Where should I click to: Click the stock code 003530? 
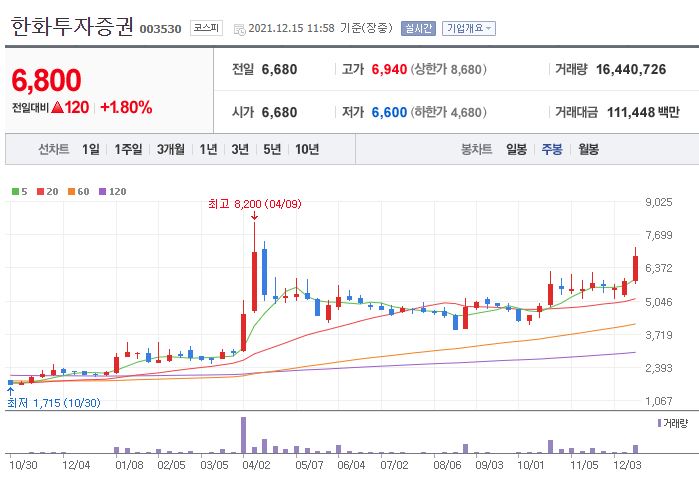pos(160,29)
